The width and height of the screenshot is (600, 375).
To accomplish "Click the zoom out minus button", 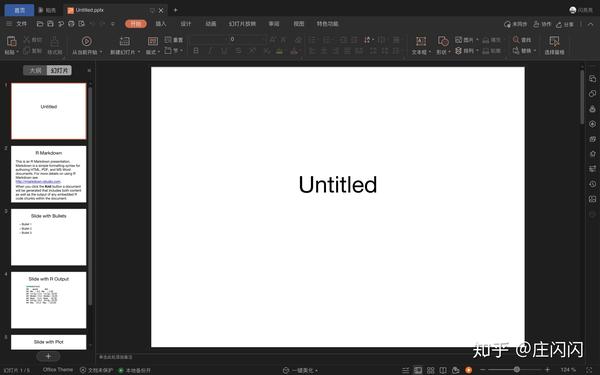I will coord(483,370).
